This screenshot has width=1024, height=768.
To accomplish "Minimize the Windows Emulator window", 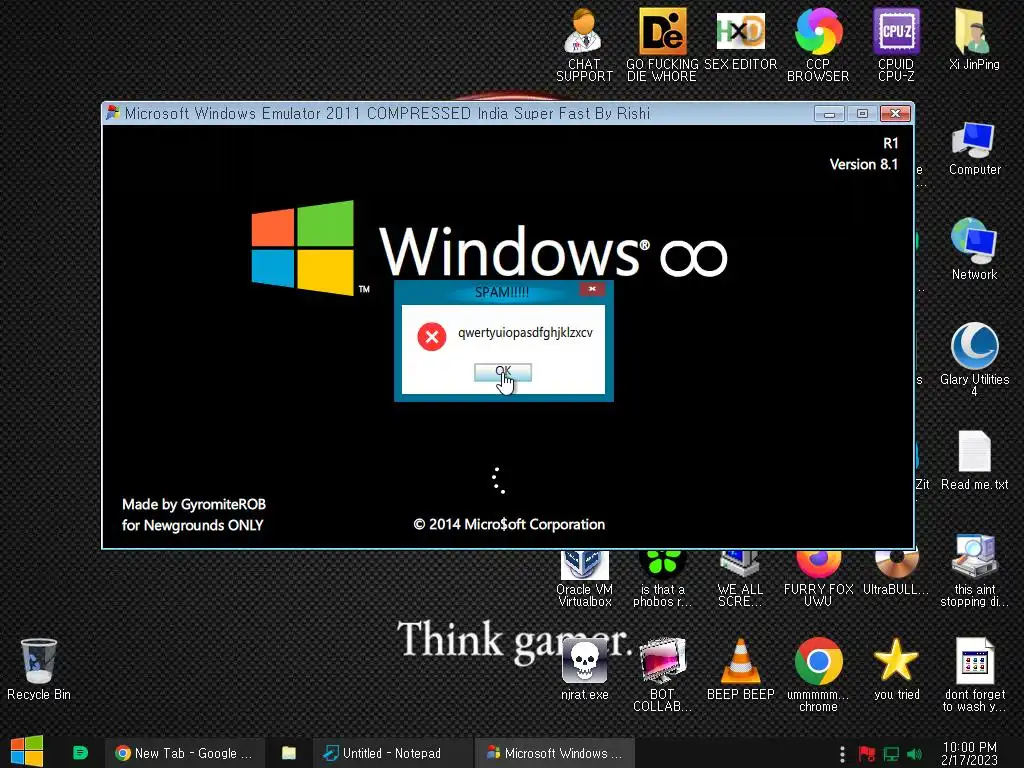I will (x=829, y=114).
